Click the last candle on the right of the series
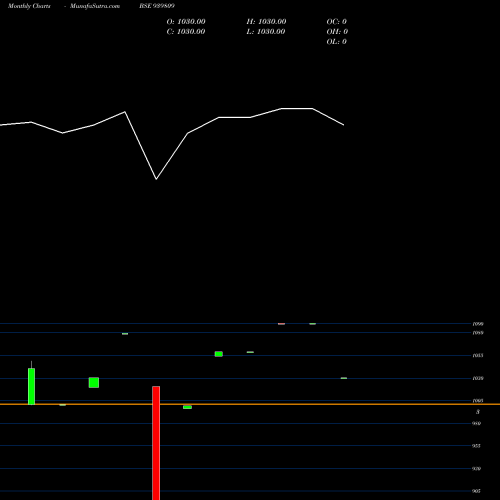Screen dimensions: 500x500 344,378
